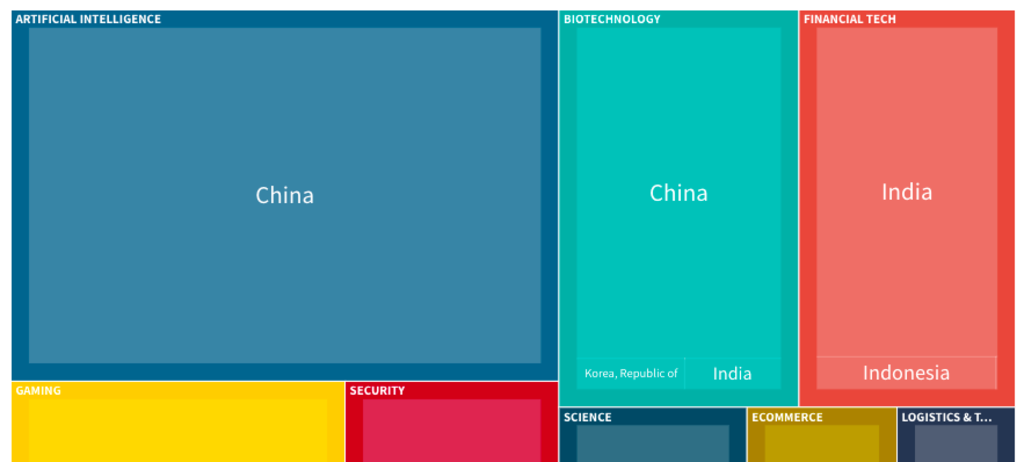Click the GAMING category header
This screenshot has height=462, width=1024.
tap(38, 391)
